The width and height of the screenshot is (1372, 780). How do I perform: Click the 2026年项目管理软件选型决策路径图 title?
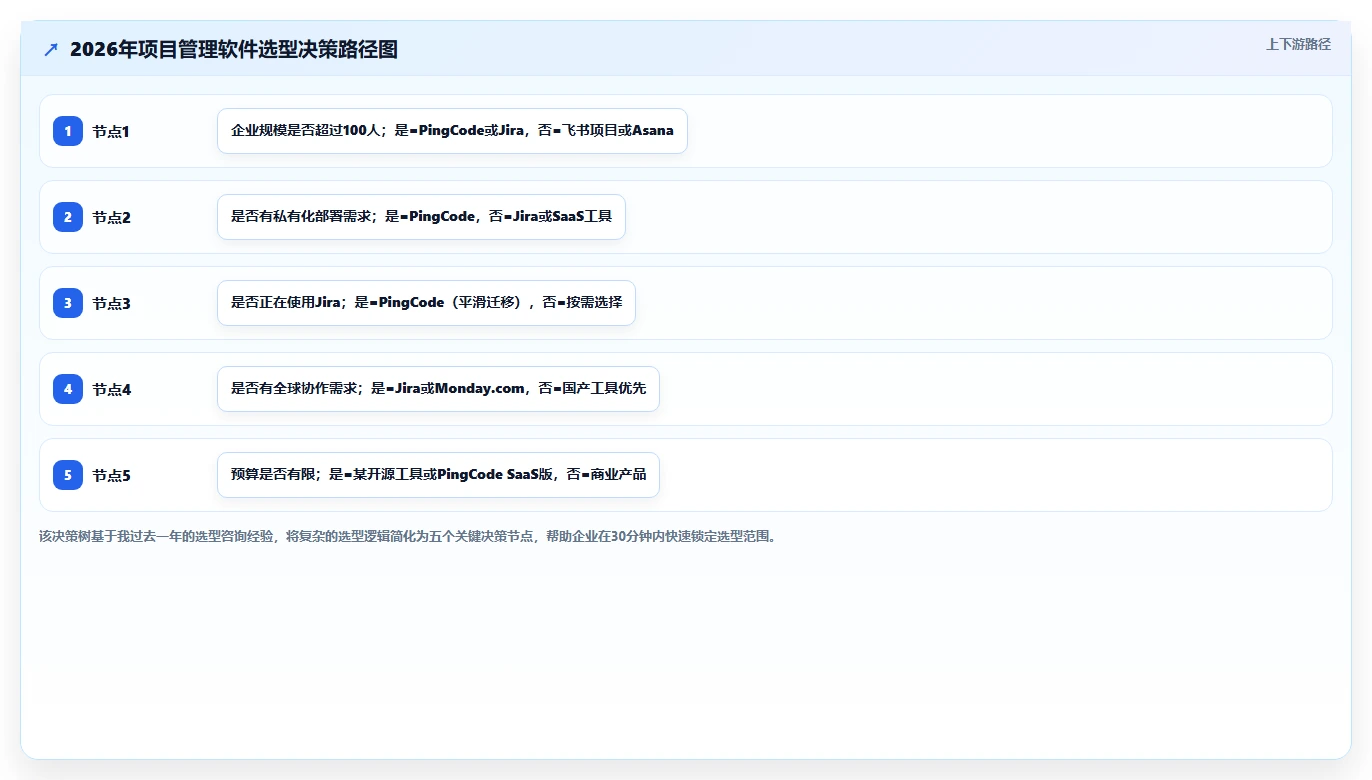click(x=234, y=49)
